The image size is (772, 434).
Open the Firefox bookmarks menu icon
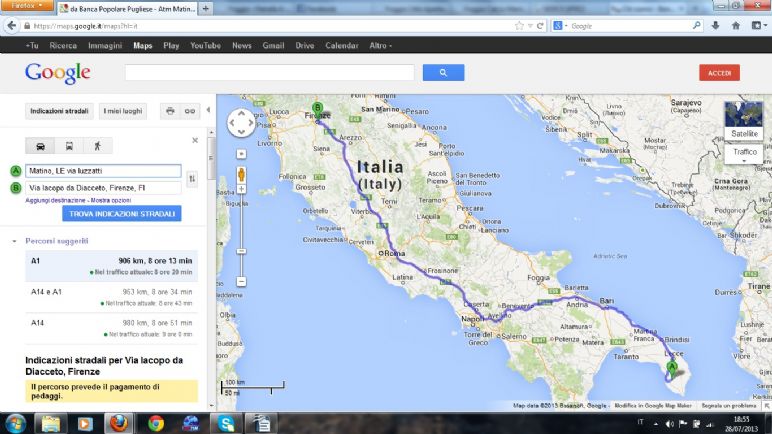[757, 26]
